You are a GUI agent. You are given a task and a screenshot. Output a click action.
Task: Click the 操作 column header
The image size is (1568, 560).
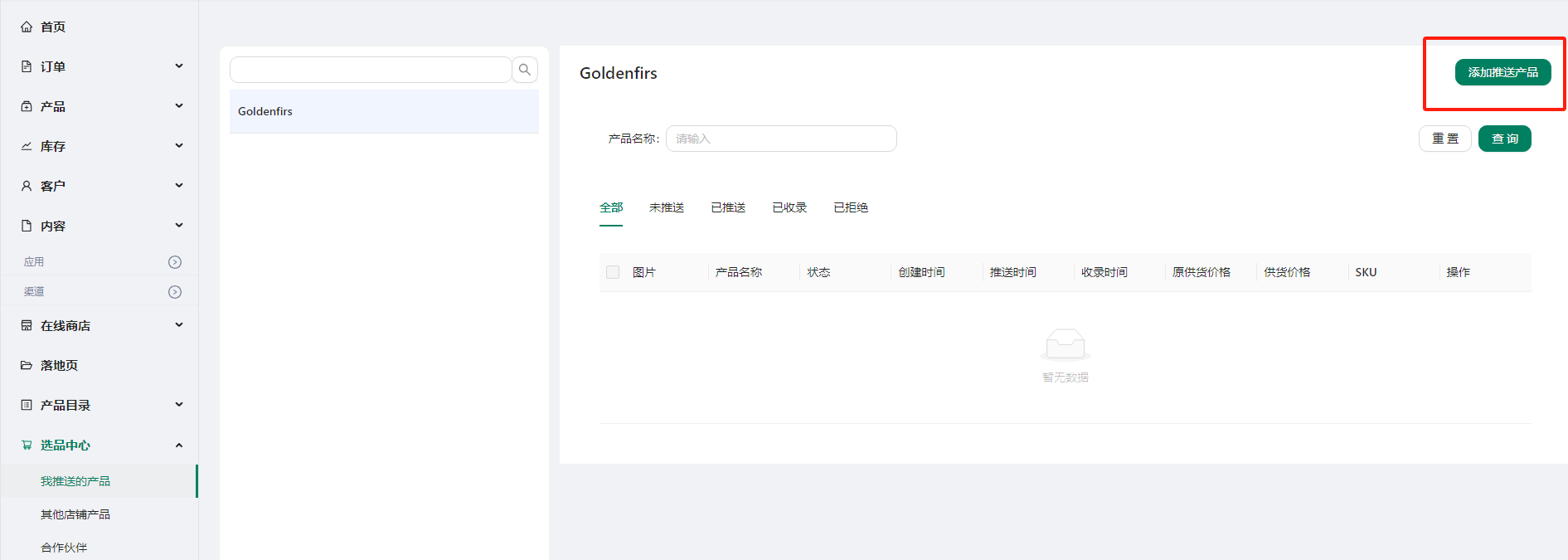tap(1458, 272)
